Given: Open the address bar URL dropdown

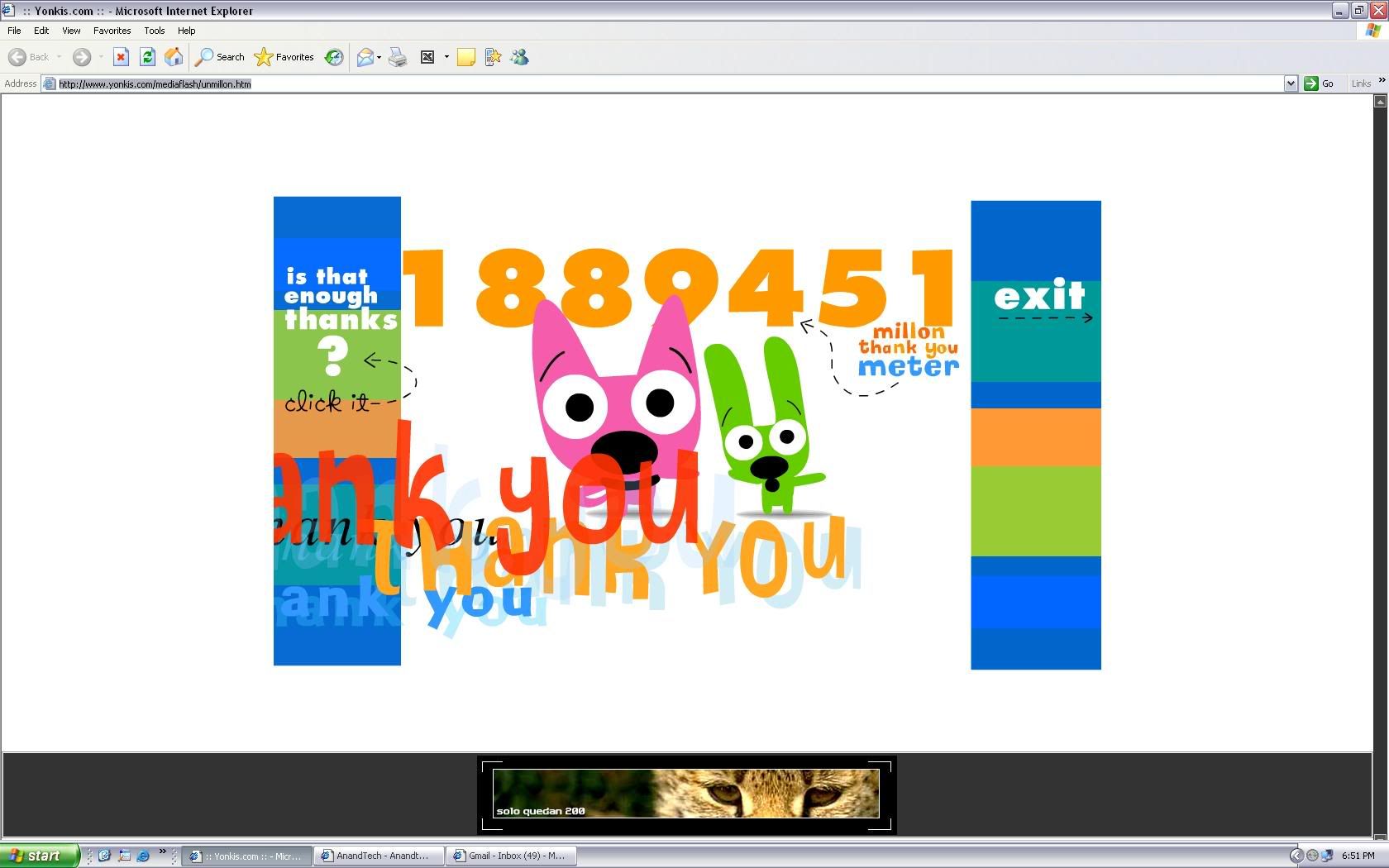Looking at the screenshot, I should 1291,83.
